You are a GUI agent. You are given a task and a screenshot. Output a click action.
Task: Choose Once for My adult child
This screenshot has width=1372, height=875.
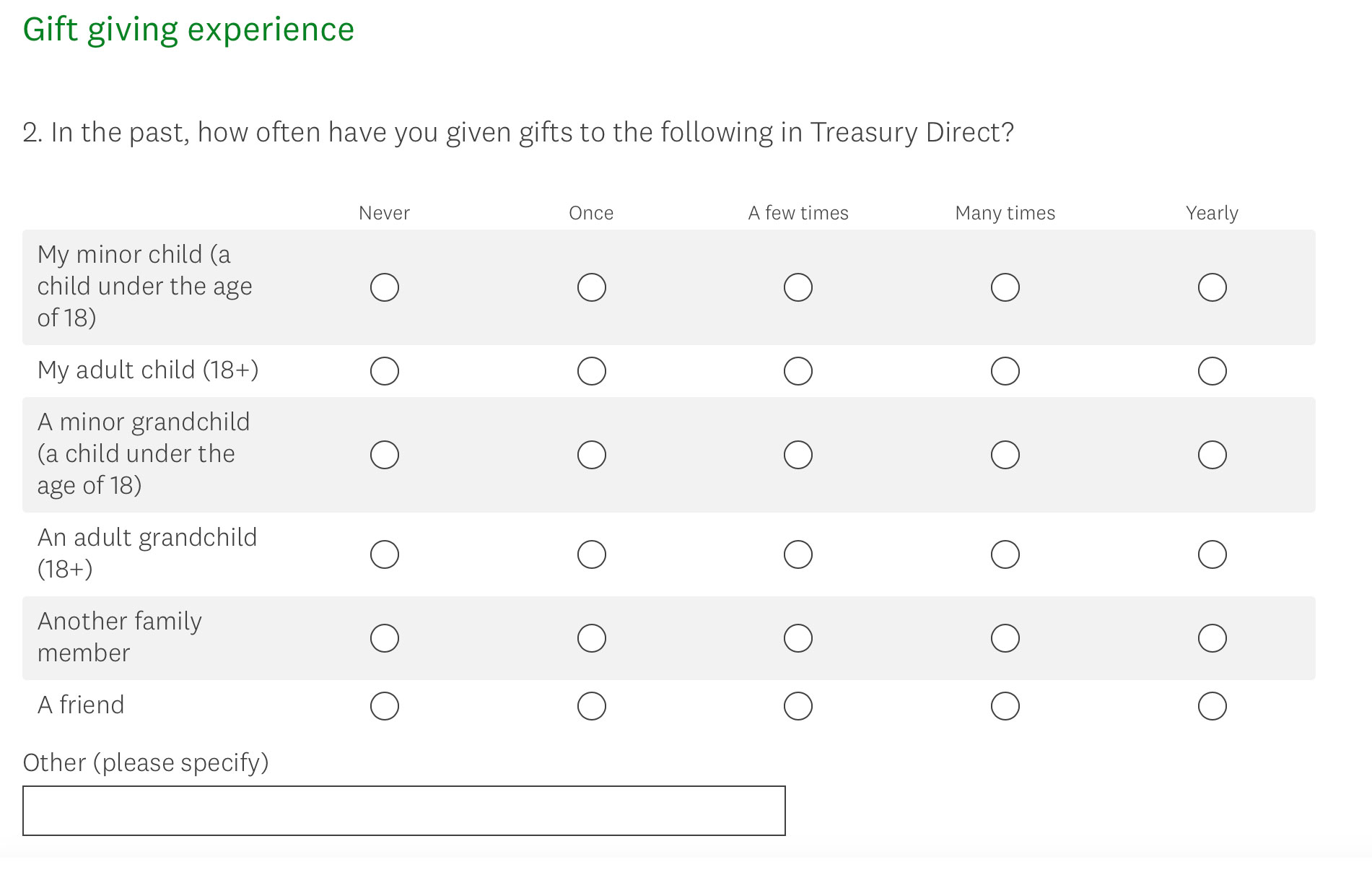tap(591, 371)
